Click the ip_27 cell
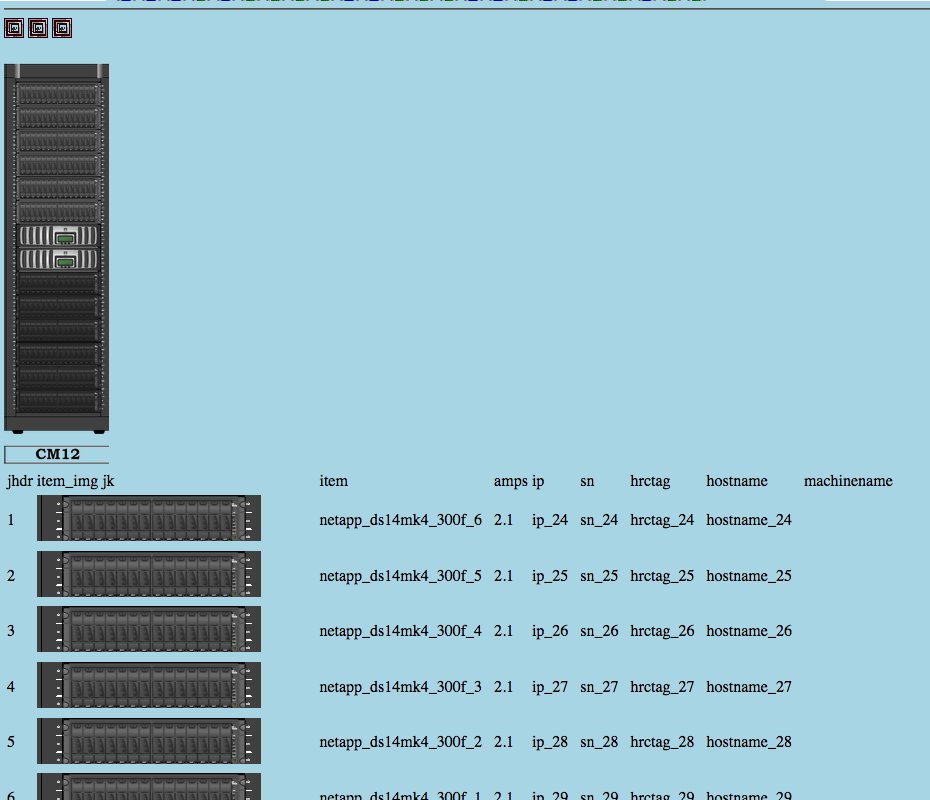 coord(550,687)
